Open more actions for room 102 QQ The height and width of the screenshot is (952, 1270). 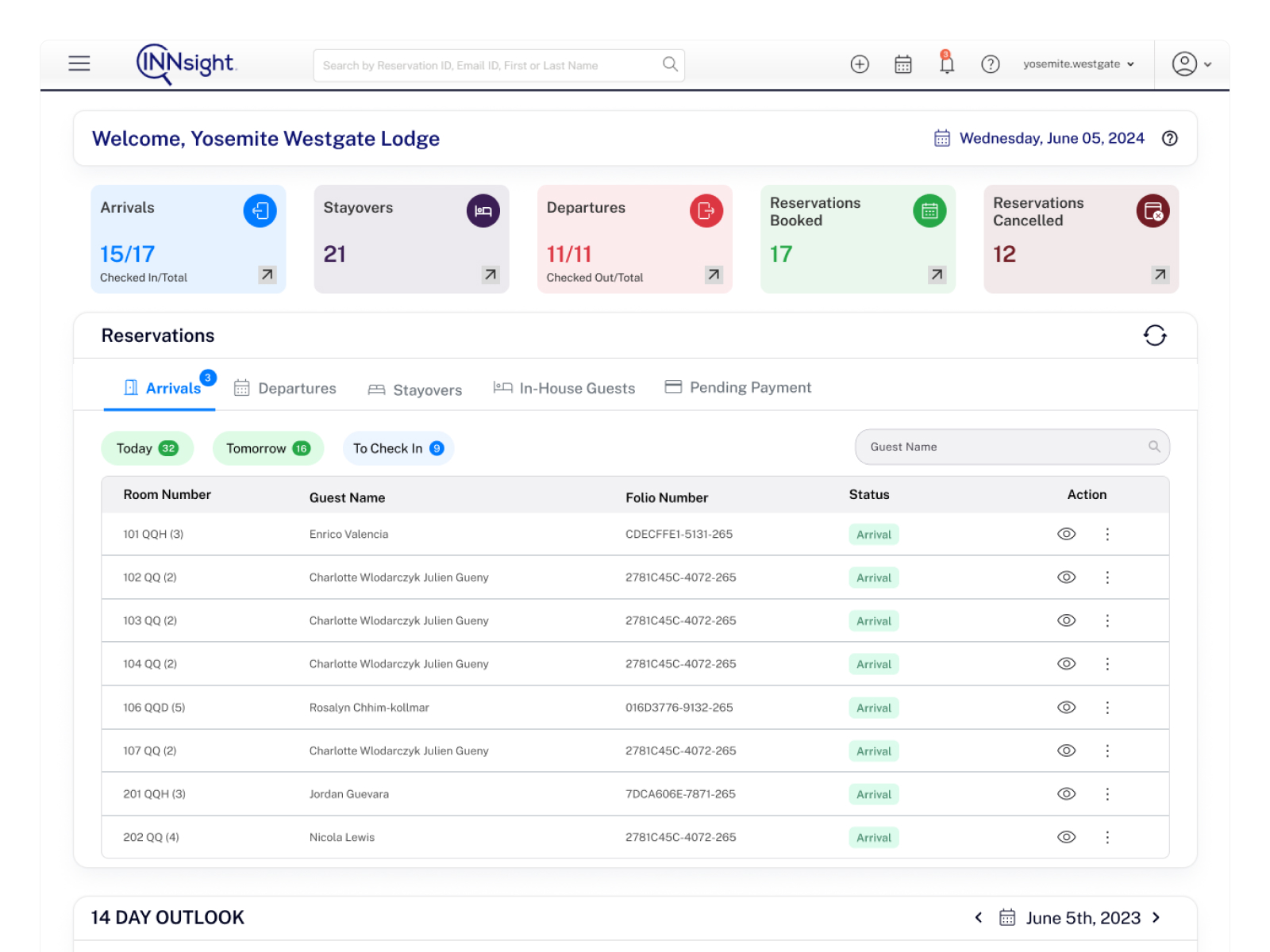tap(1107, 578)
